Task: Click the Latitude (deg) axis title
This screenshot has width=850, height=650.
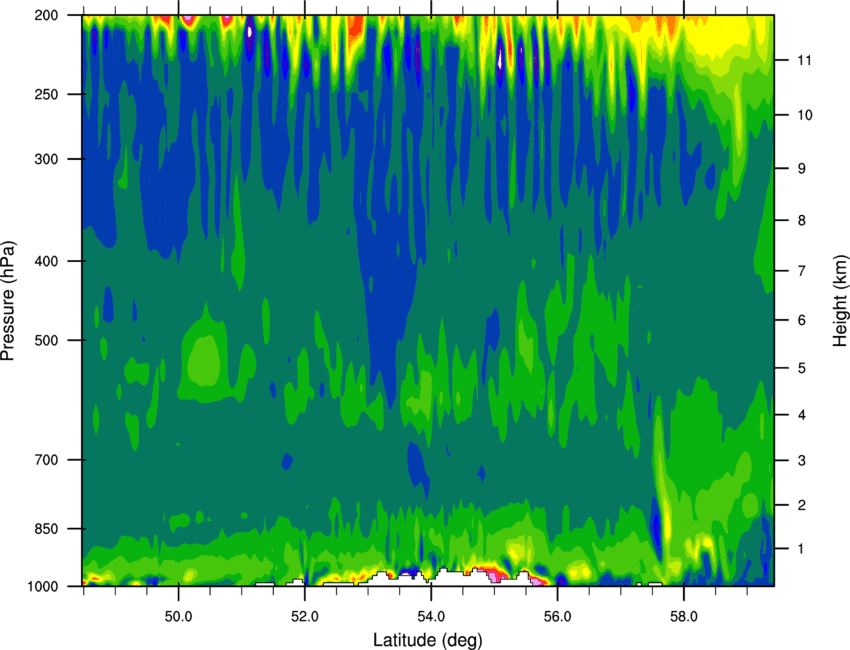Action: coord(428,640)
